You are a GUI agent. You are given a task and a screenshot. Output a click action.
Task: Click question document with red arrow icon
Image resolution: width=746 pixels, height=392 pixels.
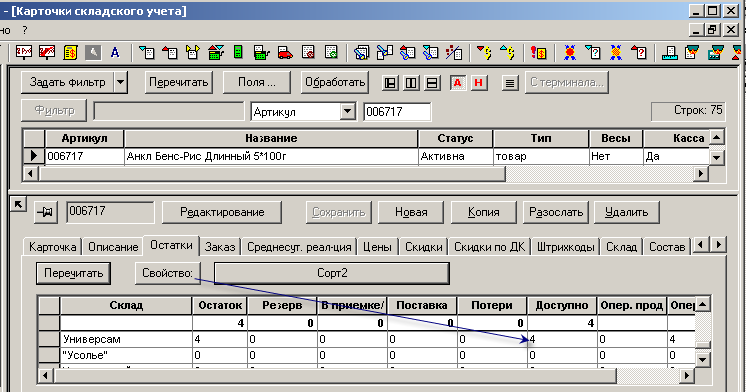(639, 52)
